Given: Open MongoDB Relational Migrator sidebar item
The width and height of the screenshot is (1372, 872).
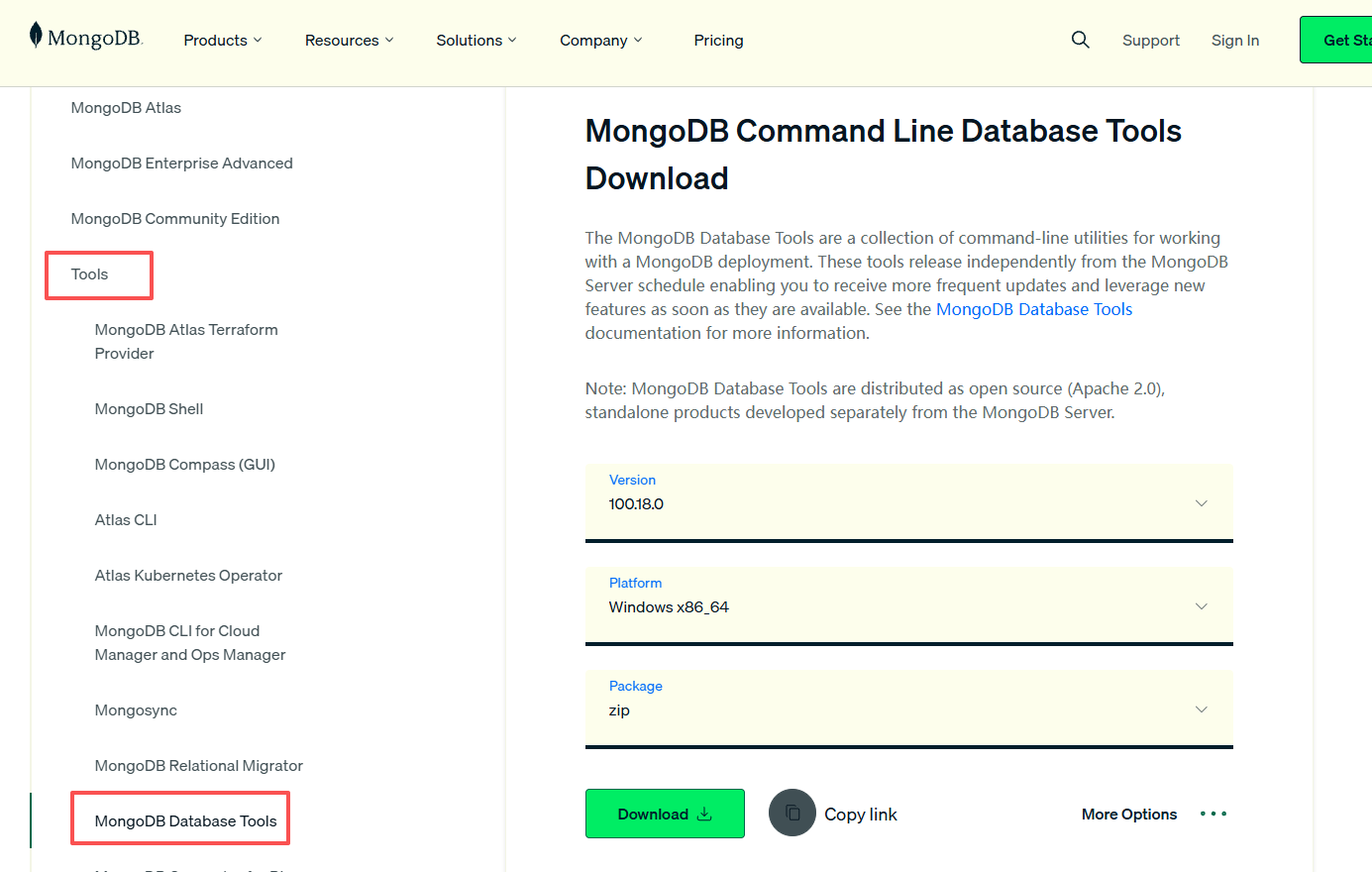Looking at the screenshot, I should point(199,766).
